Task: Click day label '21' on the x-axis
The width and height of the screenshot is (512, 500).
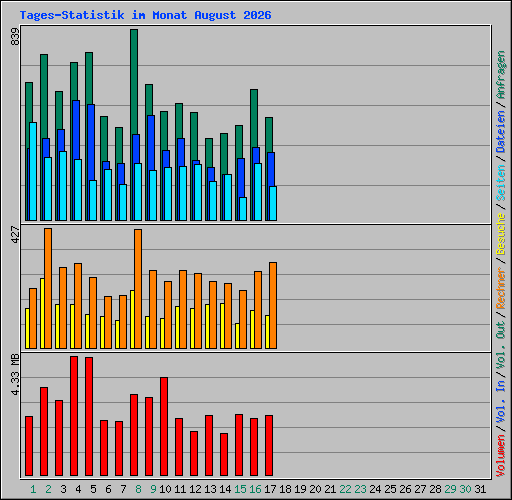Action: tap(330, 489)
